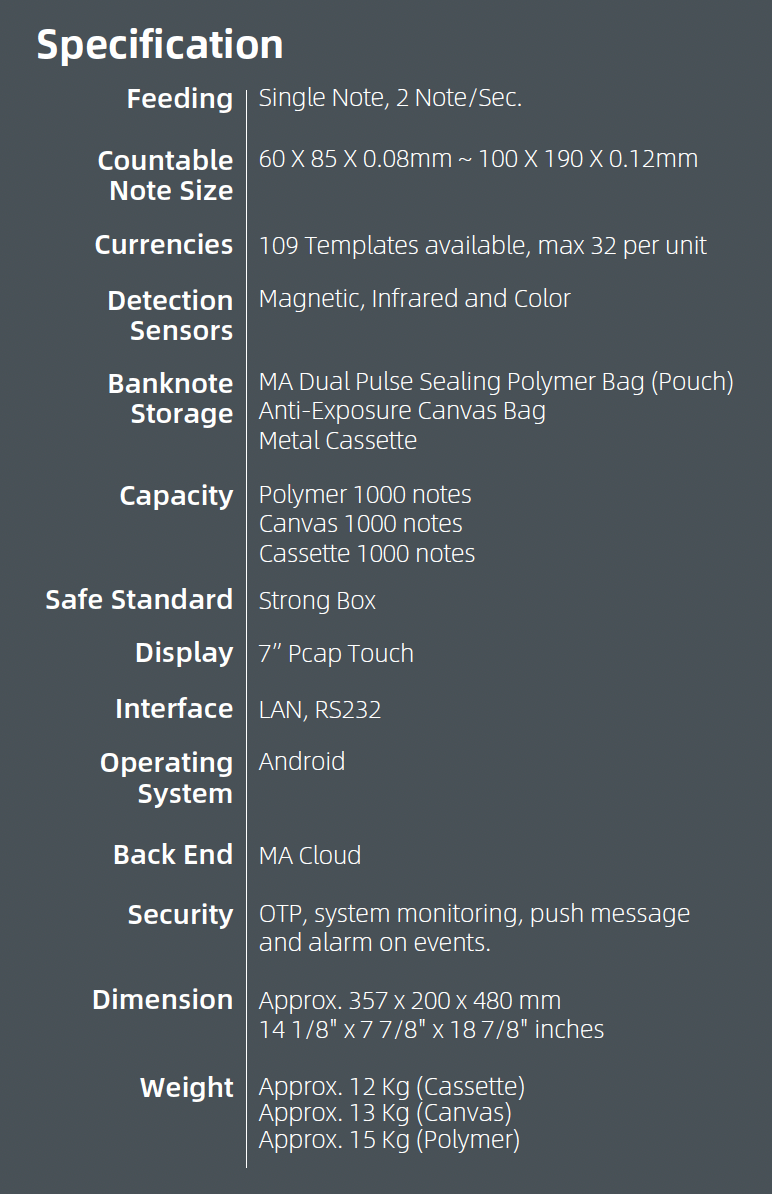Click Single Note, 2 Note/Sec. text
772x1194 pixels.
pos(390,97)
